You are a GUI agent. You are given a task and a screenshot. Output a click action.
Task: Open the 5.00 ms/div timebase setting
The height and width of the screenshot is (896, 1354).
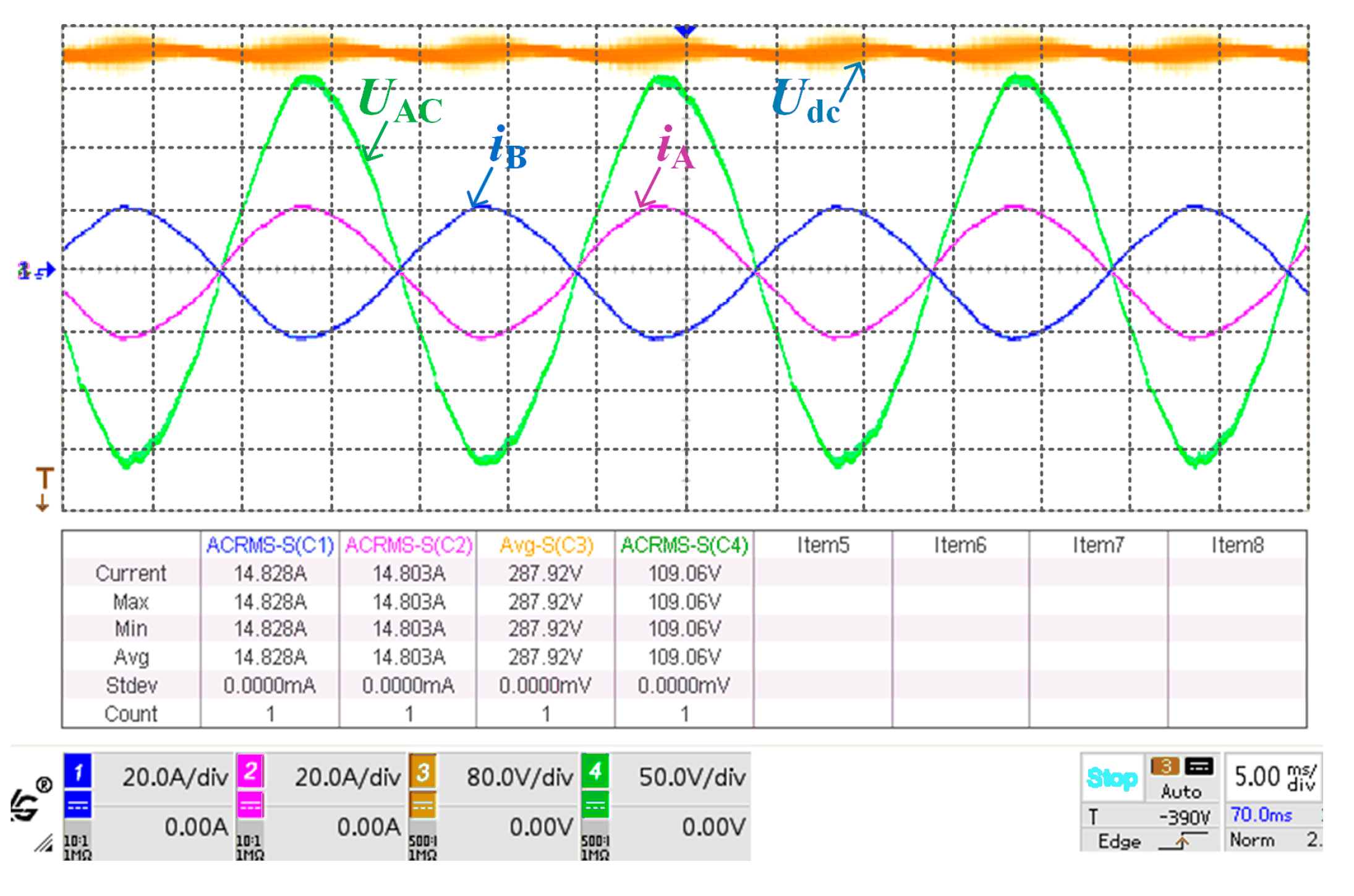coord(1274,777)
